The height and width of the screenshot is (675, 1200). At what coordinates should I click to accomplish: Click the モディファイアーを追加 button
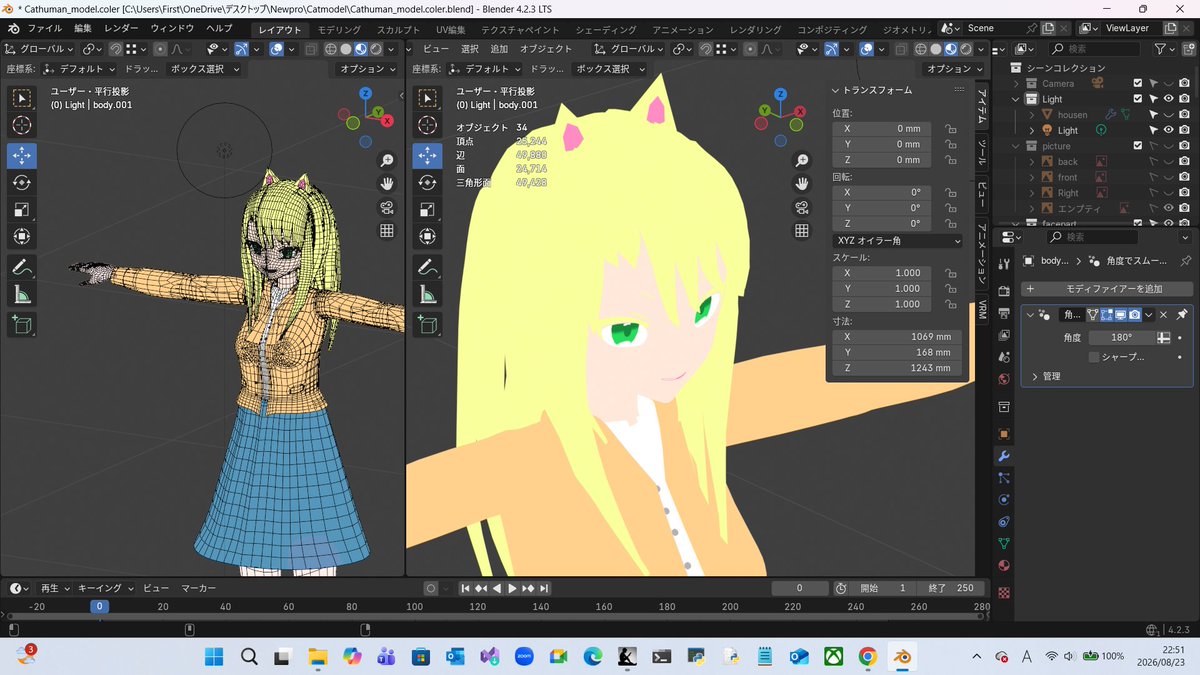1107,288
